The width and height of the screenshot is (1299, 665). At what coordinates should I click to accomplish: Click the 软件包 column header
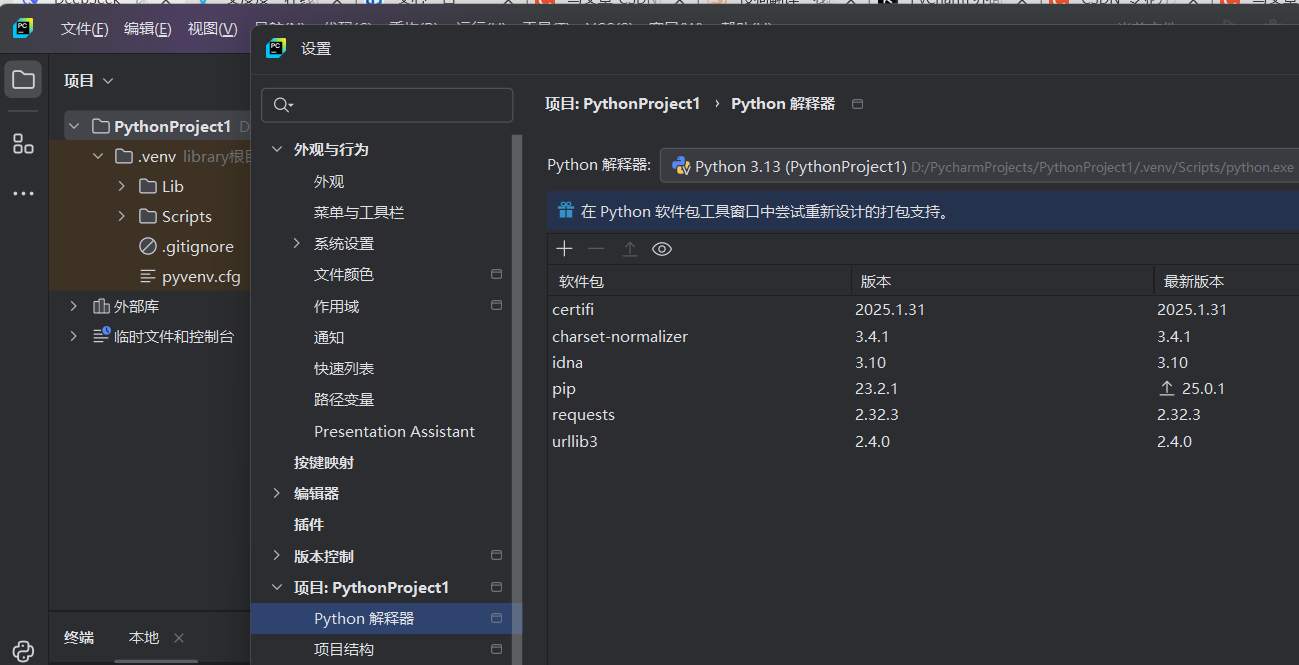699,281
